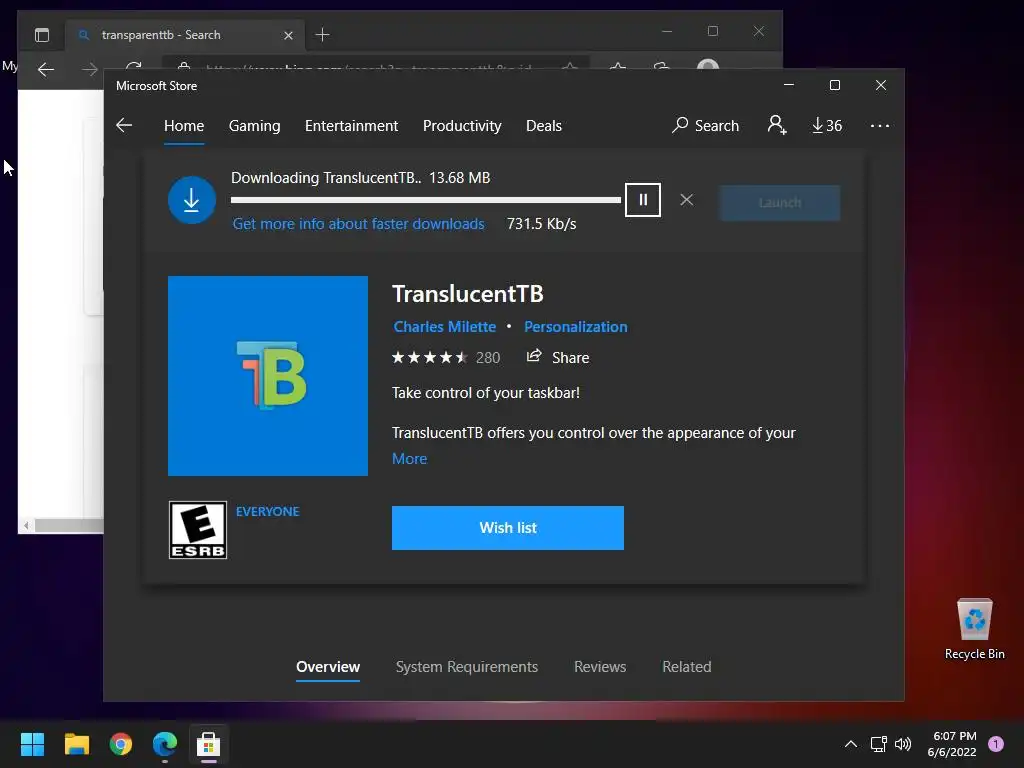Click the star rating 280
The height and width of the screenshot is (768, 1024).
click(x=446, y=357)
